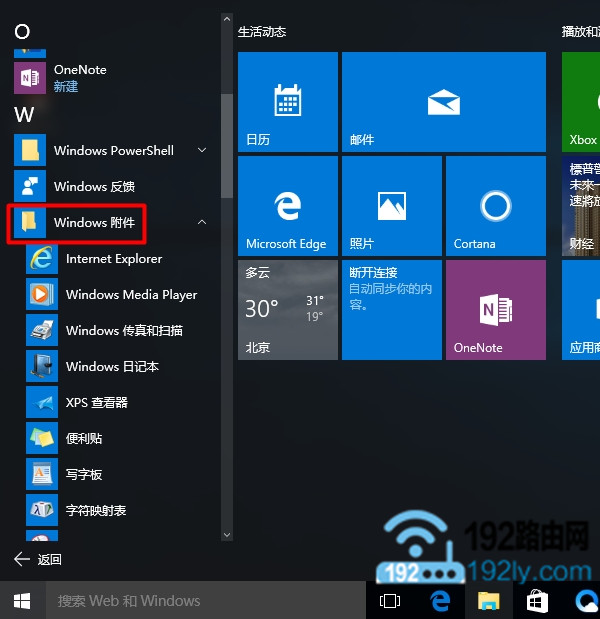Open Task View on the taskbar
Viewport: 600px width, 619px height.
[390, 601]
